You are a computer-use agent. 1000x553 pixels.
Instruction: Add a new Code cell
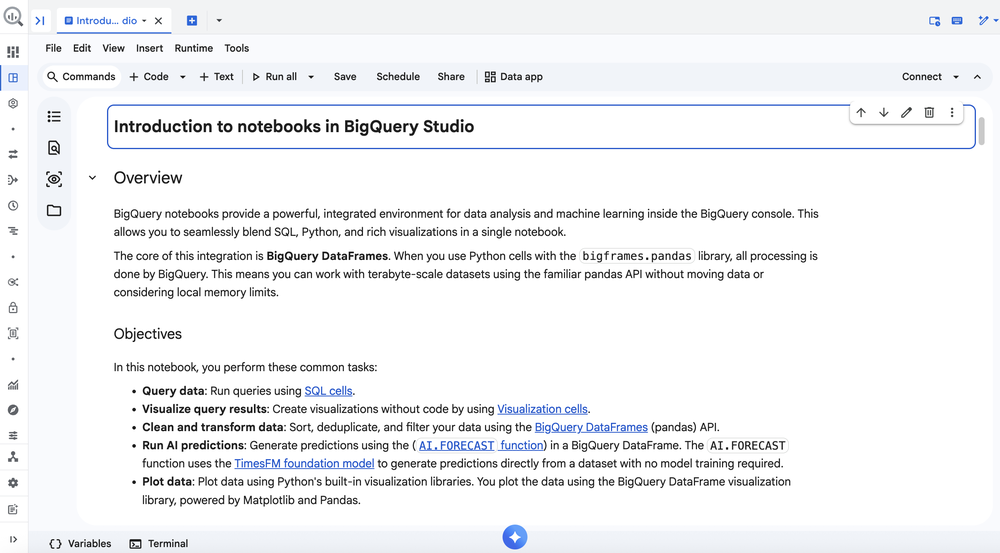149,77
